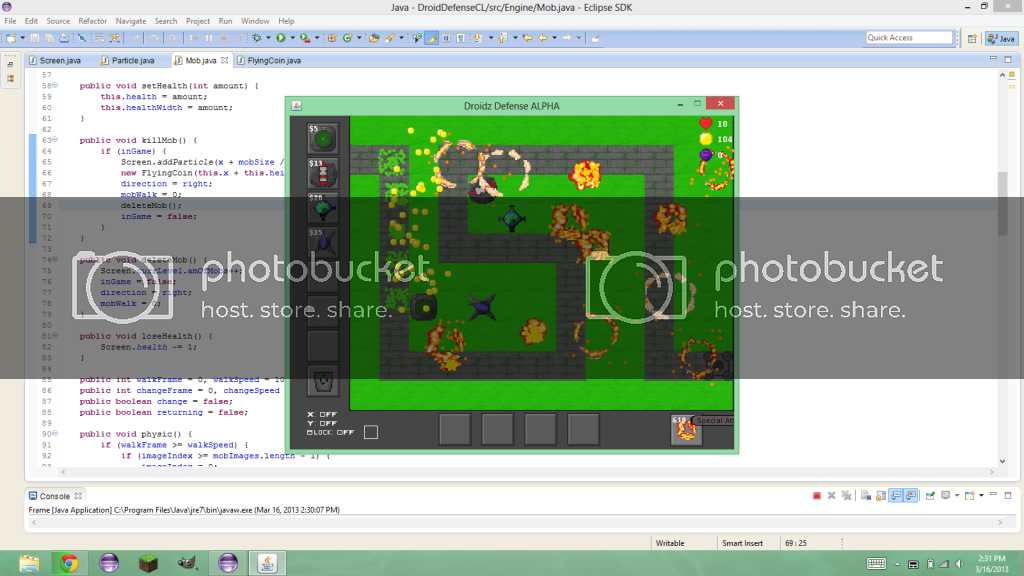
Task: Toggle Show Whitespace Characters button
Action: pyautogui.click(x=461, y=38)
